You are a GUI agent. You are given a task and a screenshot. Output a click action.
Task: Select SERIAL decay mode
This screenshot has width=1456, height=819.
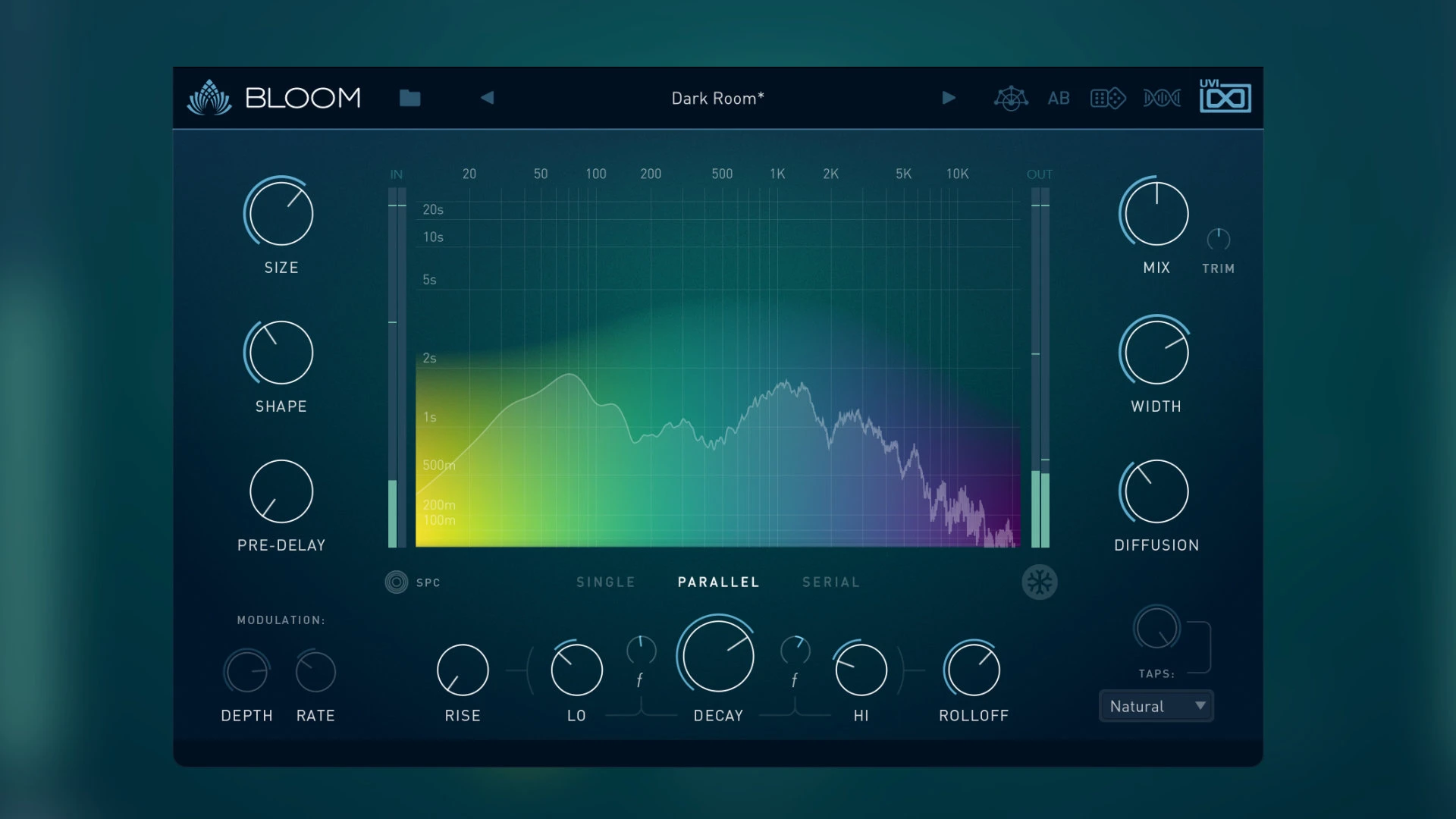click(x=831, y=582)
